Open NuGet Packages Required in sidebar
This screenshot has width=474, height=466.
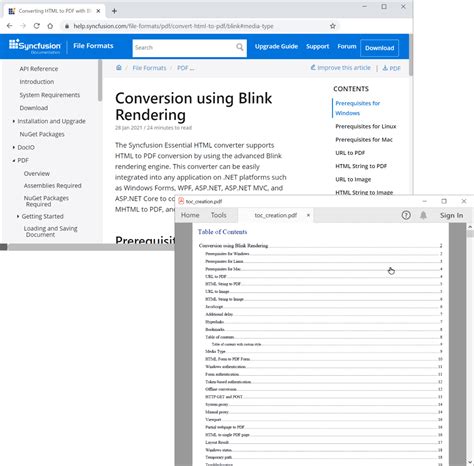[46, 201]
